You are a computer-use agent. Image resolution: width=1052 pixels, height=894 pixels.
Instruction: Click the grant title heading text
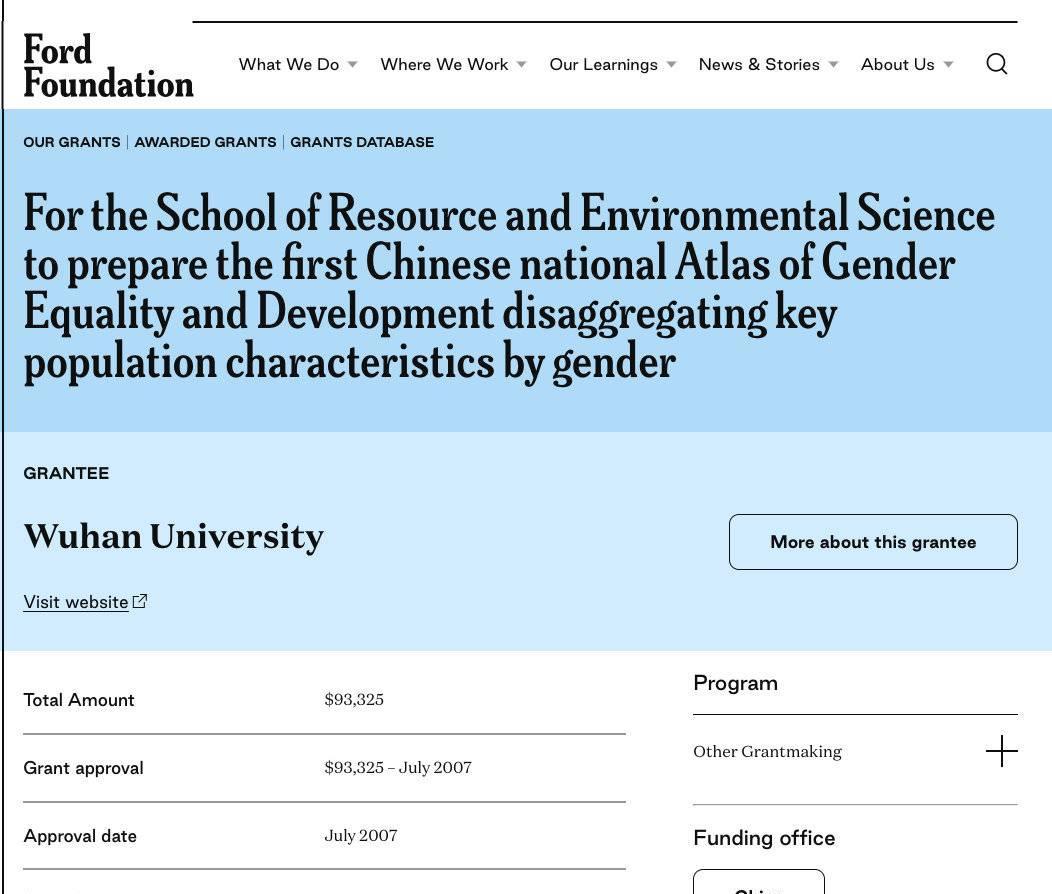509,287
